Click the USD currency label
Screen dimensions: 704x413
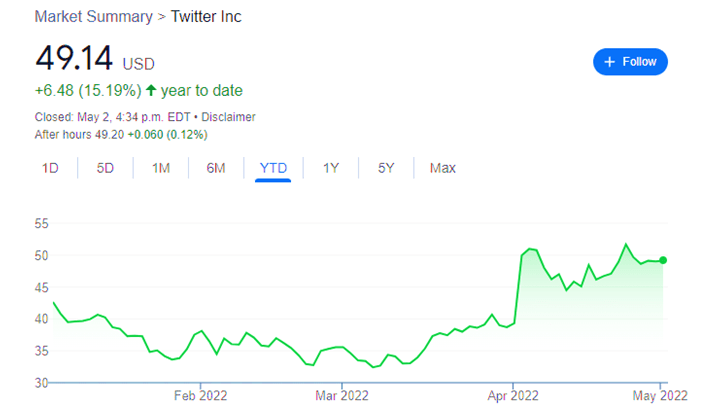[x=138, y=64]
